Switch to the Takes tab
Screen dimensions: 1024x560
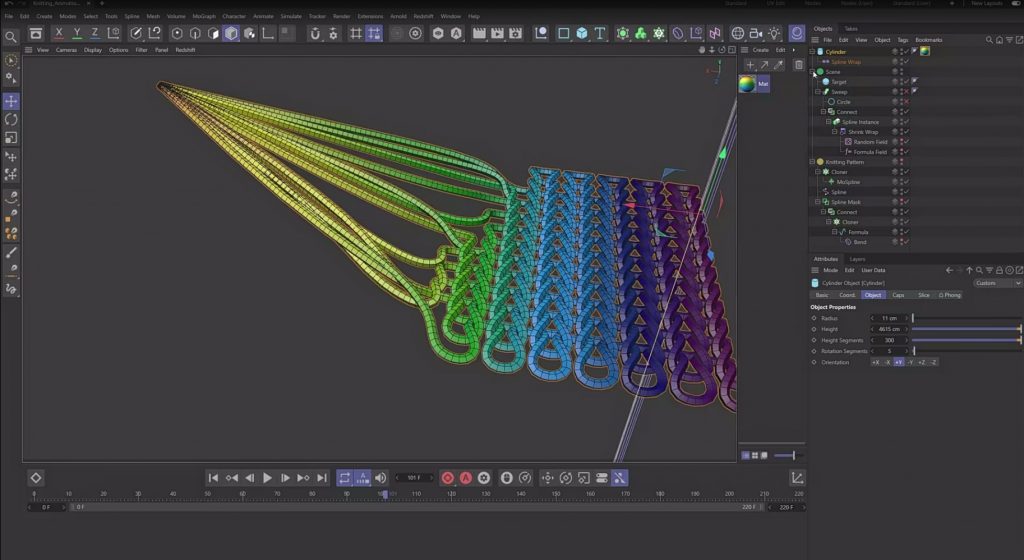[851, 29]
